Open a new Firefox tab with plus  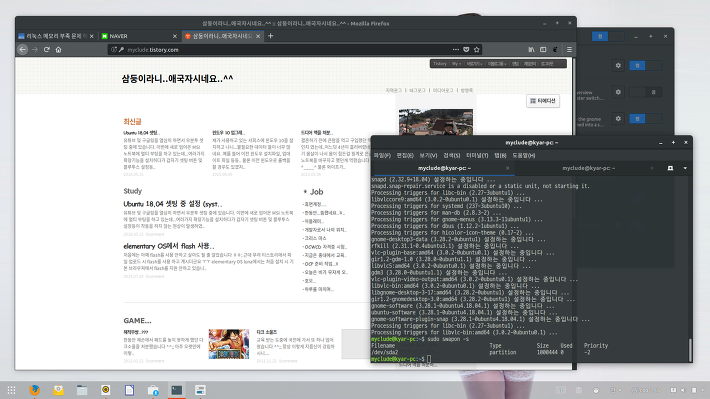click(270, 36)
